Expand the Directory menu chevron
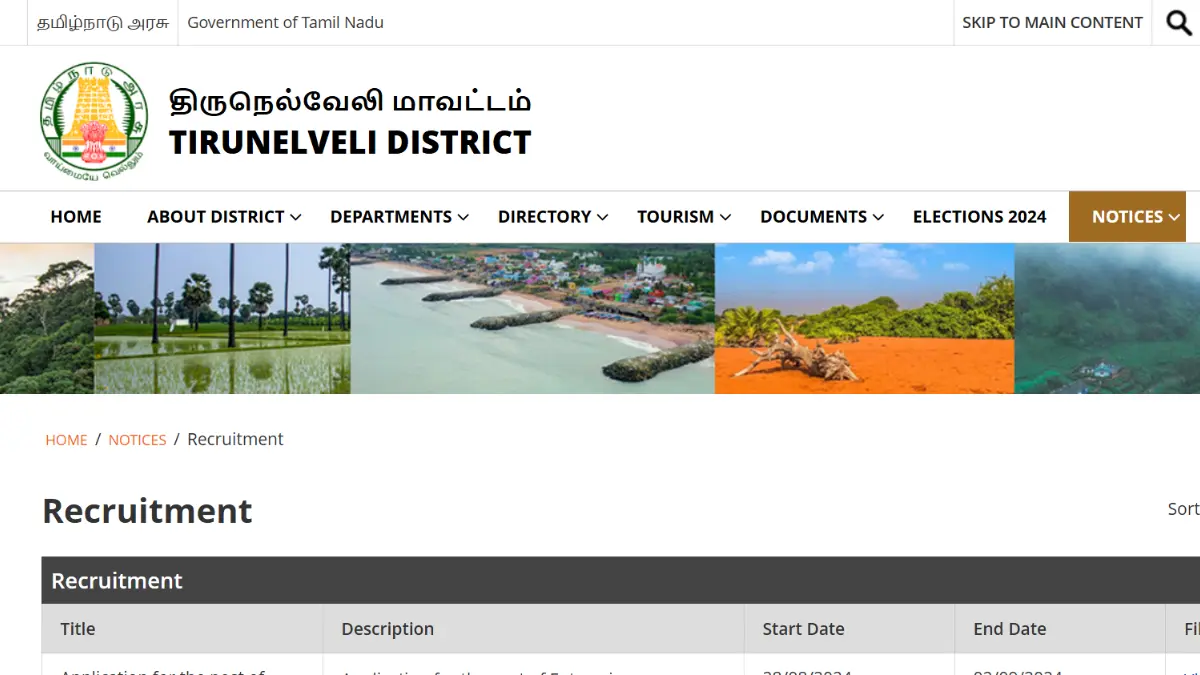 [603, 217]
